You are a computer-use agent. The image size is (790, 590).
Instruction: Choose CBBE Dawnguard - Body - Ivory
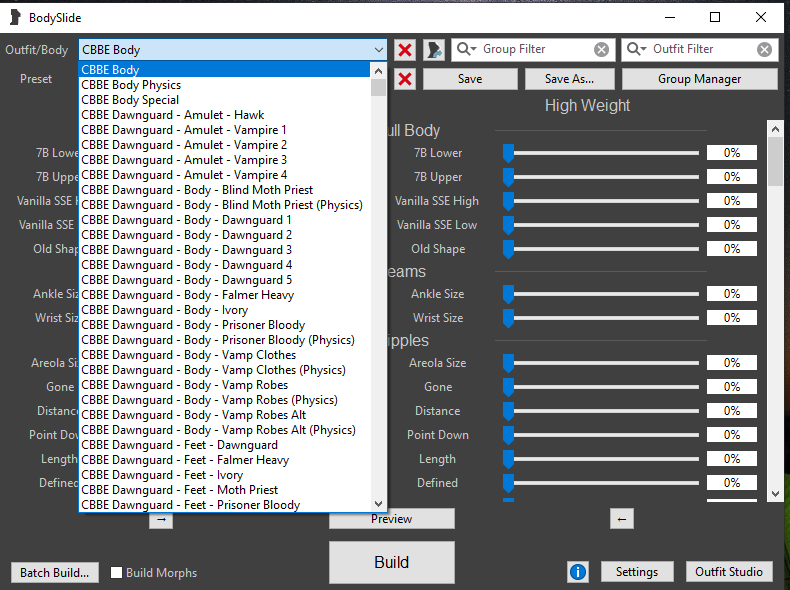coord(225,310)
